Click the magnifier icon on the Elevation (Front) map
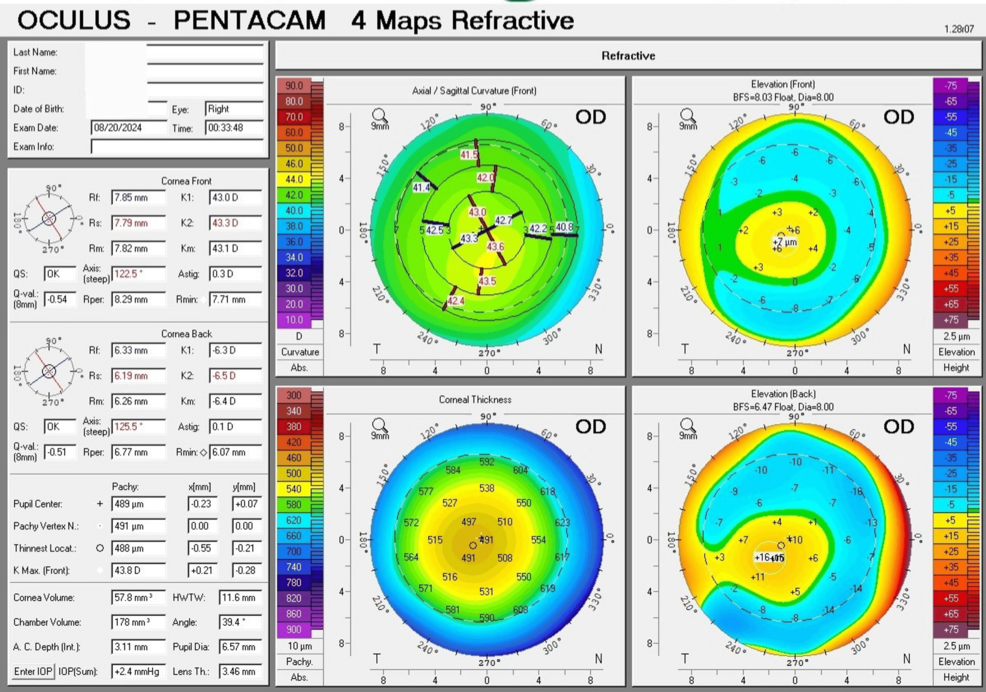Screen dimensions: 986x692 coord(688,116)
